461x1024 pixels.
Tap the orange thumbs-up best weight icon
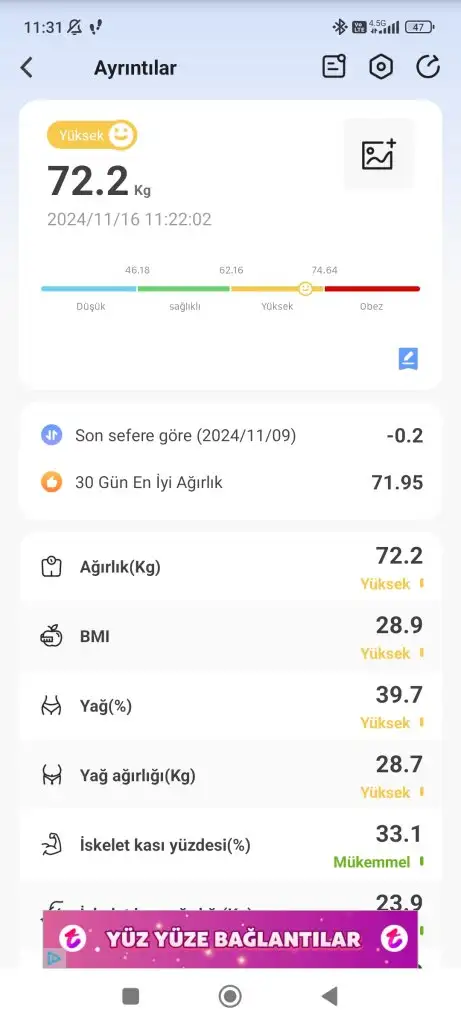[x=51, y=483]
